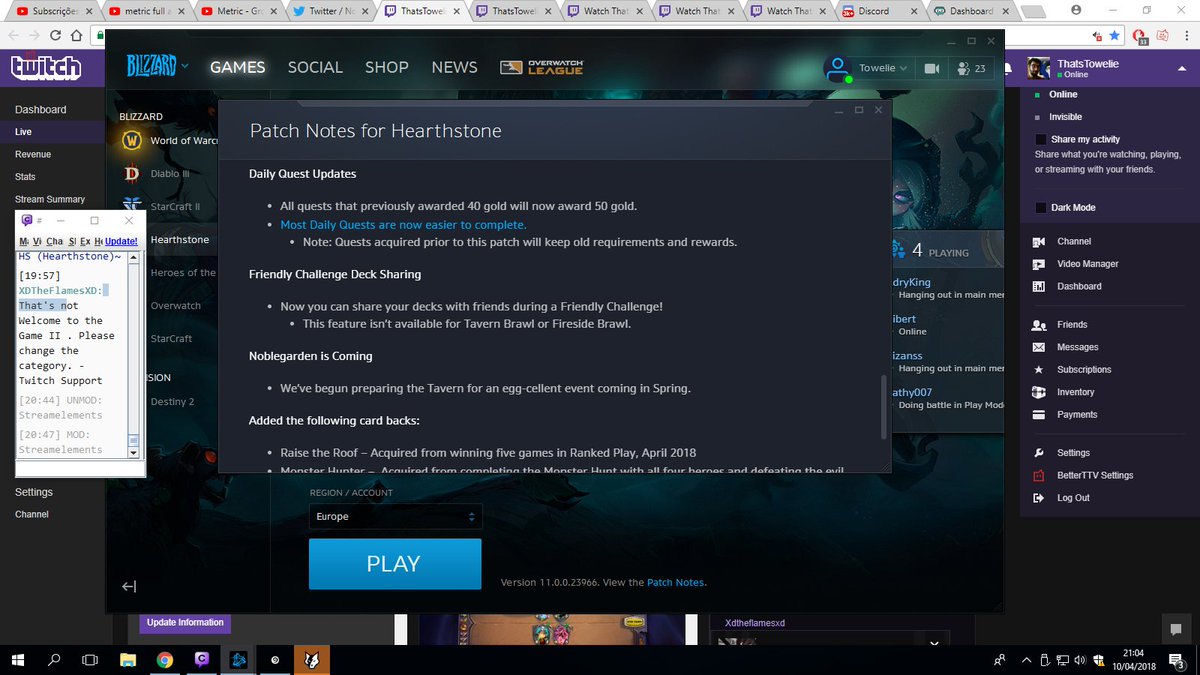Click the Twitch whisper chat bubble icon
Screen dimensions: 1200x675
(x=1175, y=629)
